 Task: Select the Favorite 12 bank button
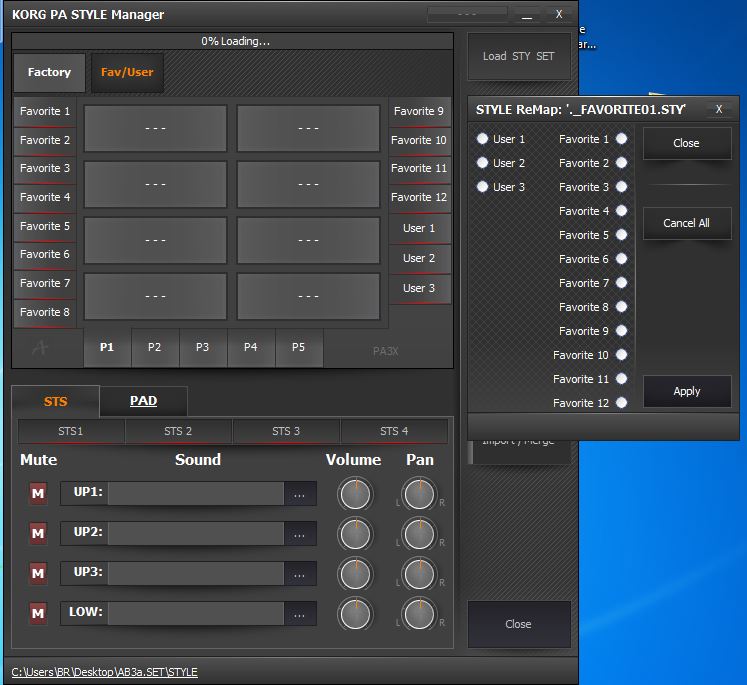pyautogui.click(x=419, y=197)
